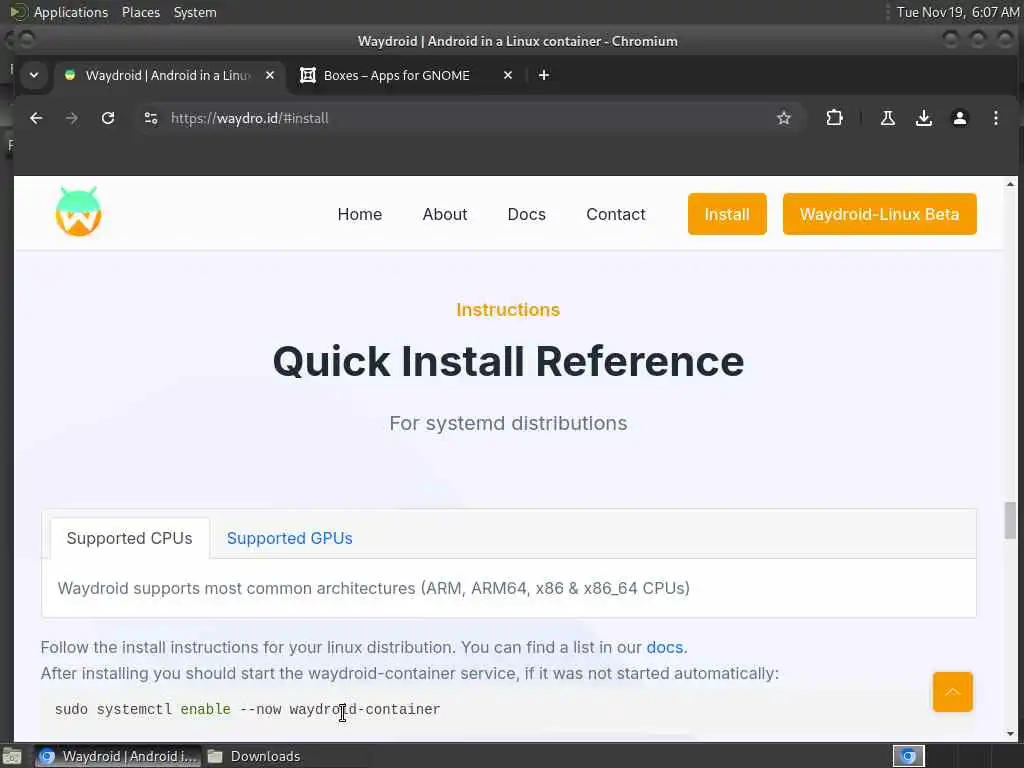
Task: Reload the Waydroid page
Action: (x=108, y=118)
